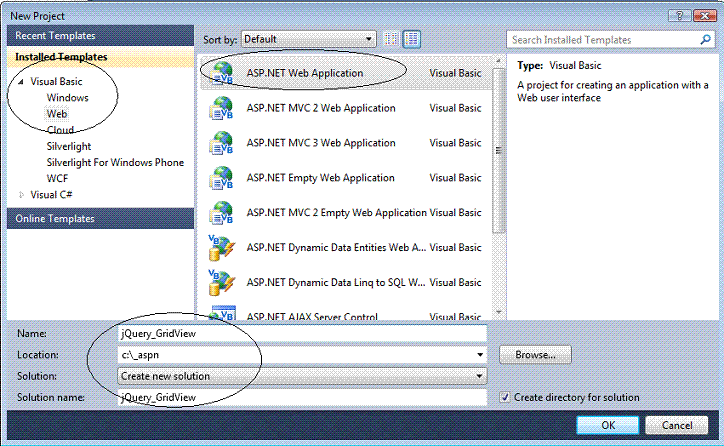724x446 pixels.
Task: Expand the Visual C# tree node
Action: pos(21,195)
